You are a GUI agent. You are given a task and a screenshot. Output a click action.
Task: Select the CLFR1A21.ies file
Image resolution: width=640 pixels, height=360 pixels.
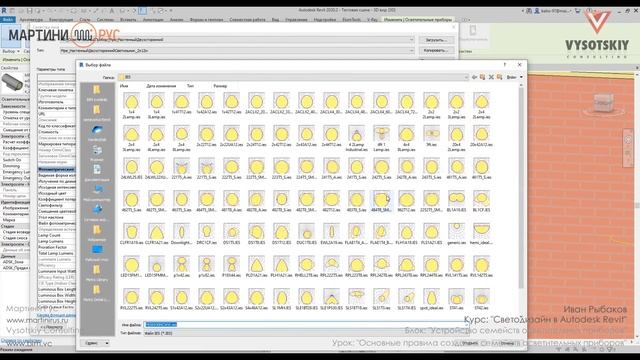156,234
